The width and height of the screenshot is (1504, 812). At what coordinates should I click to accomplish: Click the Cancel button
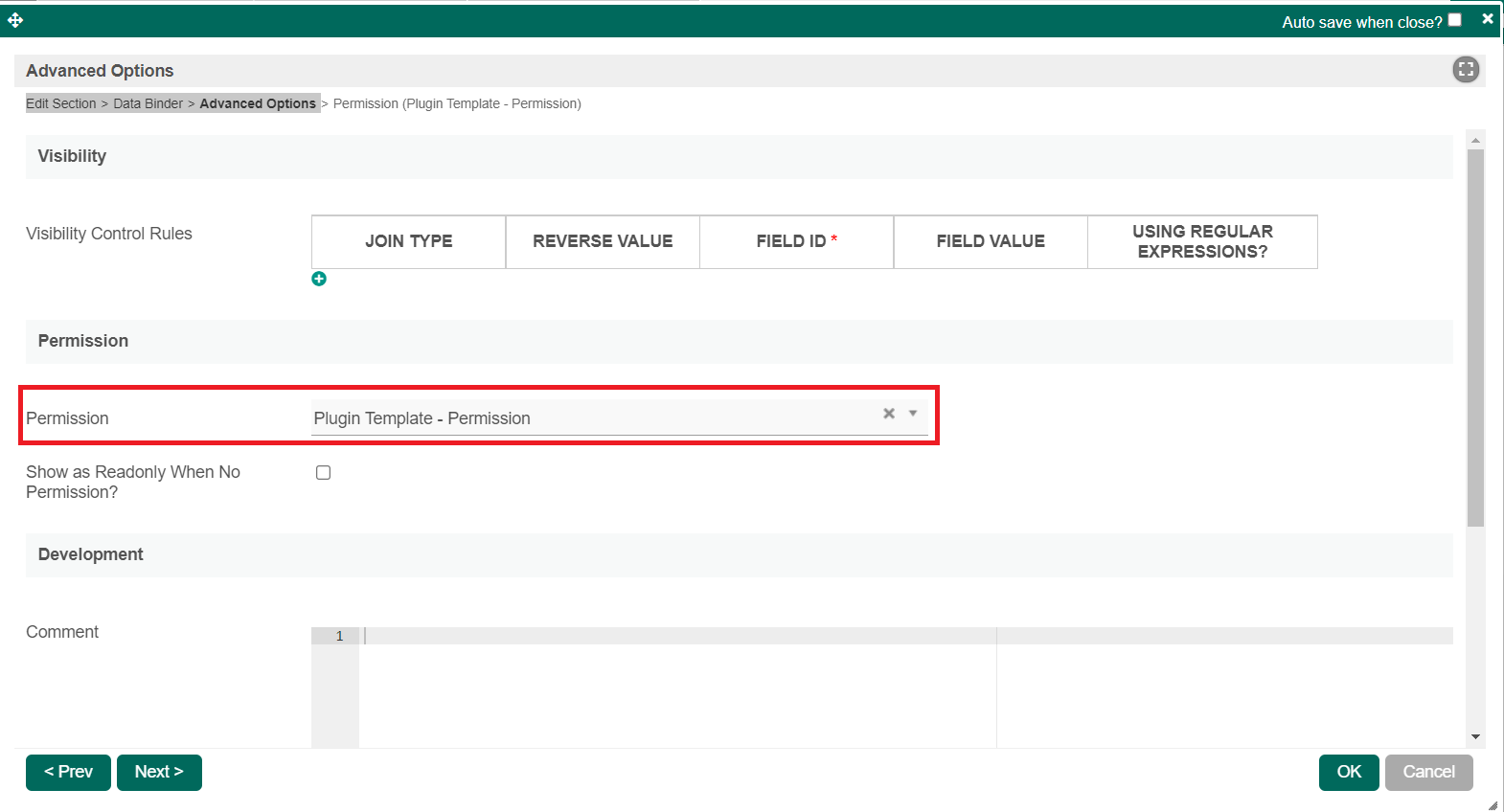(x=1428, y=772)
